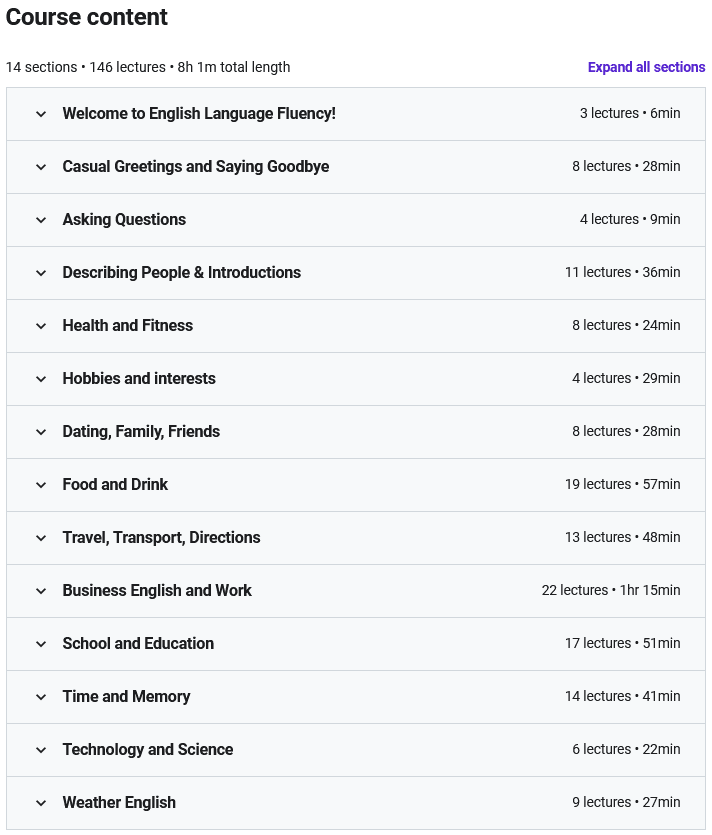
Task: Expand the School and Education section
Action: pyautogui.click(x=356, y=644)
